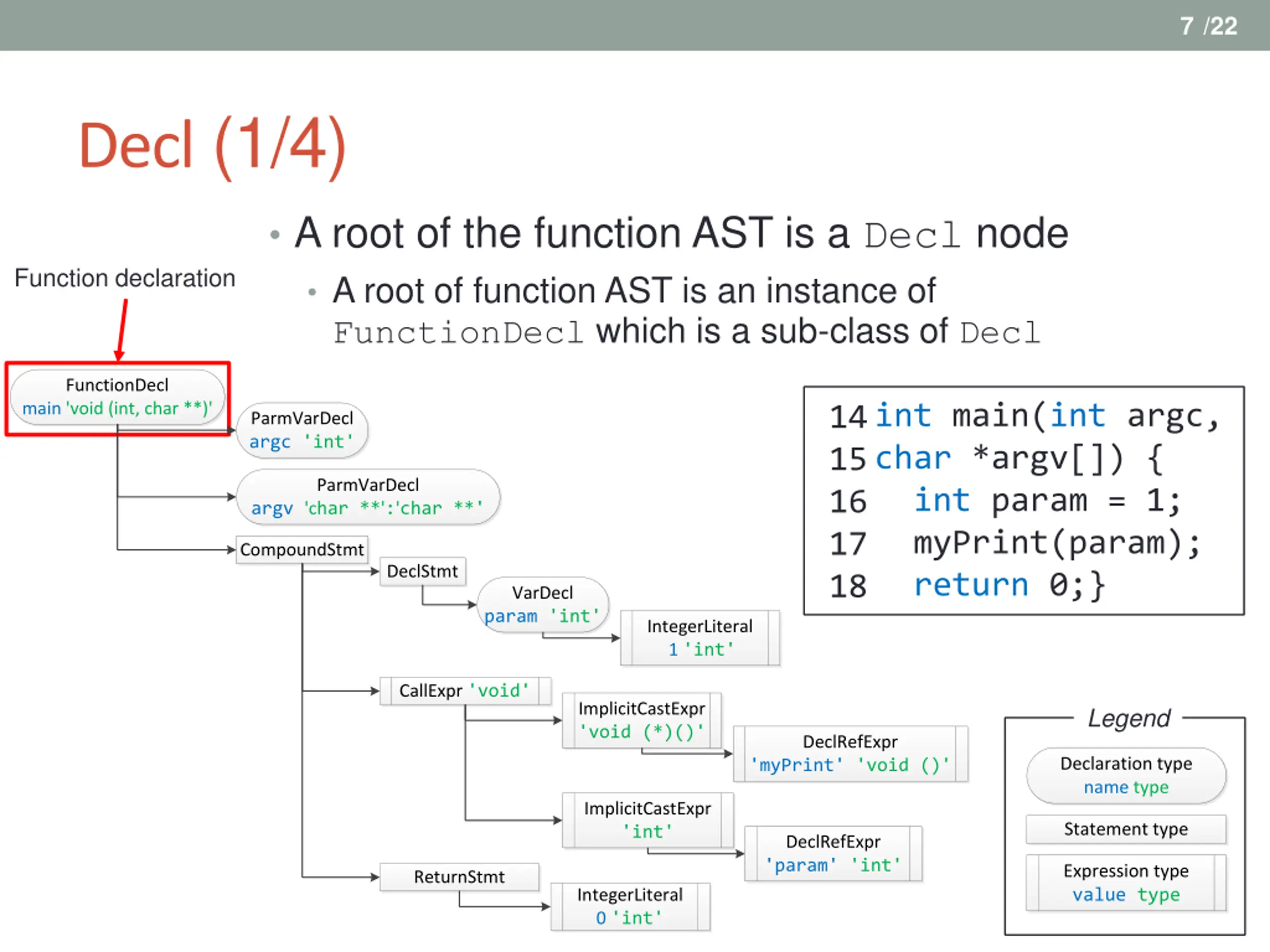Click the slide title 'Decl (1/4)'
Image resolution: width=1270 pixels, height=952 pixels.
coord(212,146)
